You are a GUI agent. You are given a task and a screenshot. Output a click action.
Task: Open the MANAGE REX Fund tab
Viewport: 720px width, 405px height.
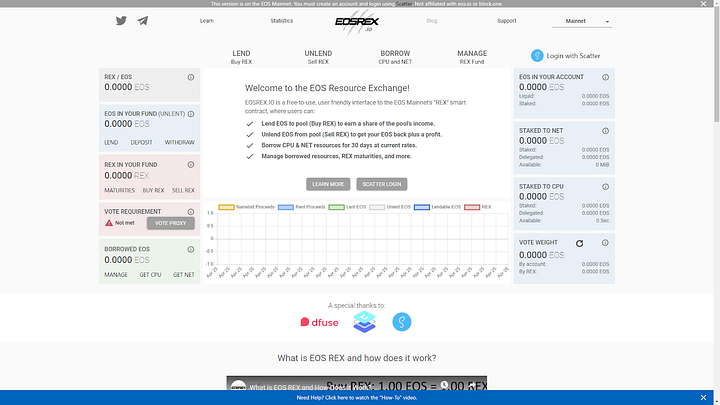coord(472,57)
